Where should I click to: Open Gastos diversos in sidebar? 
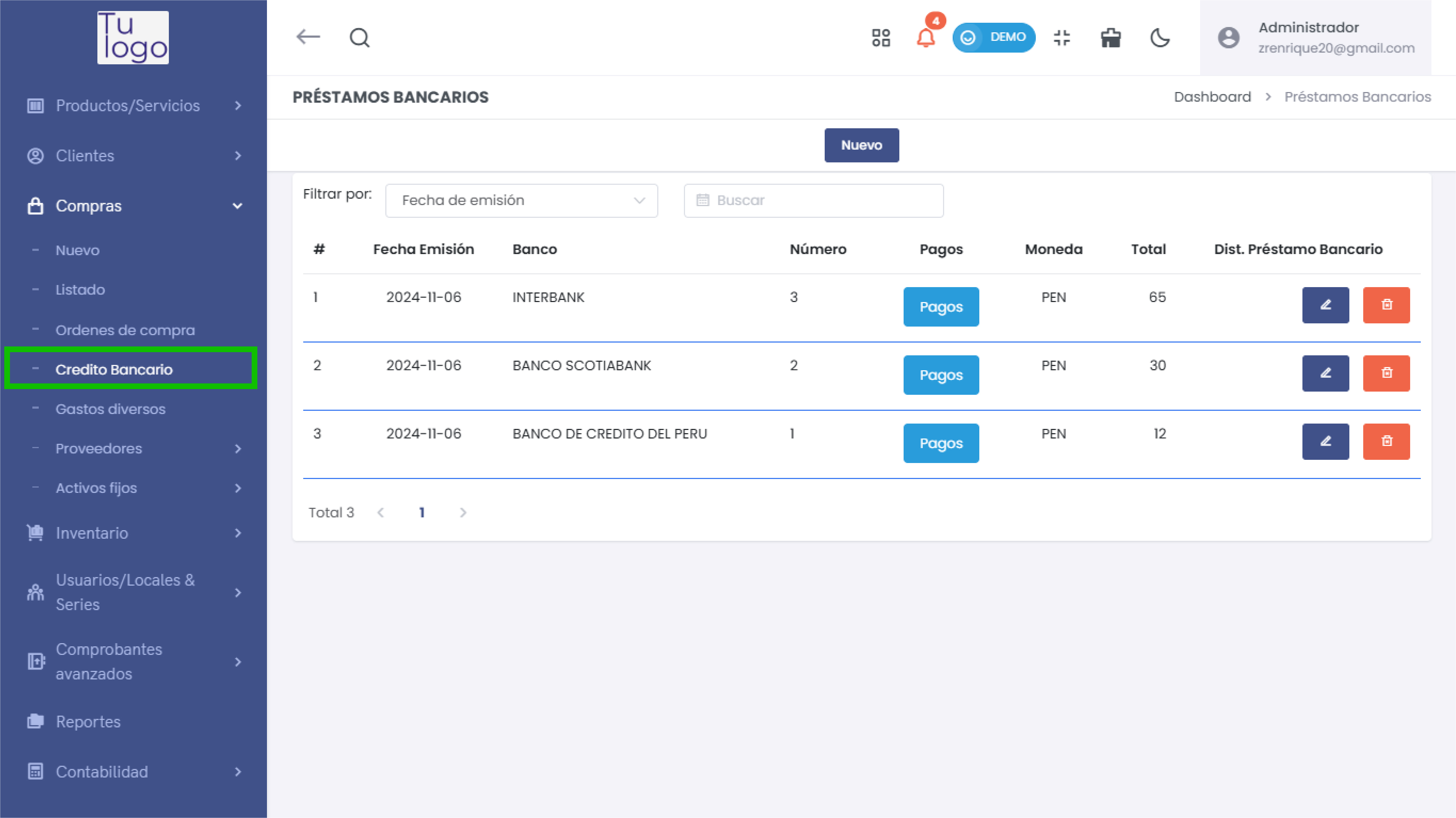(110, 409)
